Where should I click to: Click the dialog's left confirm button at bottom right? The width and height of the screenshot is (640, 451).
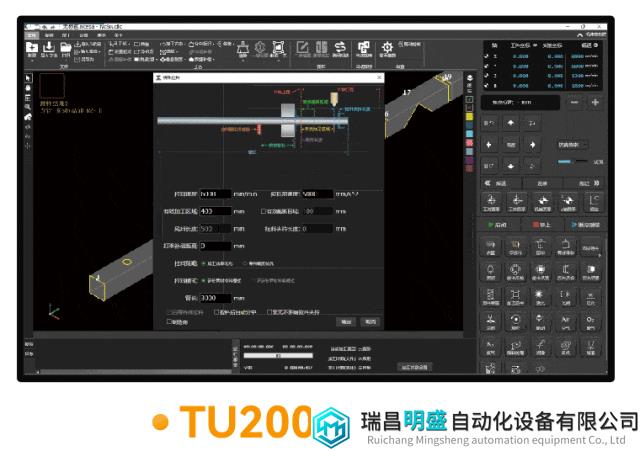(346, 322)
